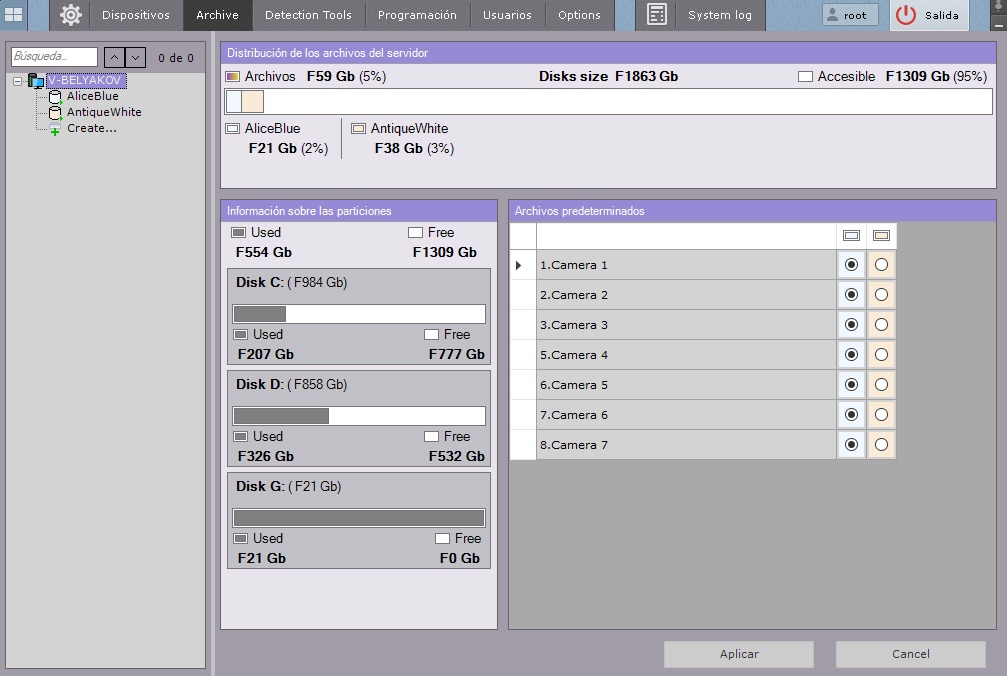Click the root user profile icon
Image resolution: width=1007 pixels, height=676 pixels.
point(832,15)
